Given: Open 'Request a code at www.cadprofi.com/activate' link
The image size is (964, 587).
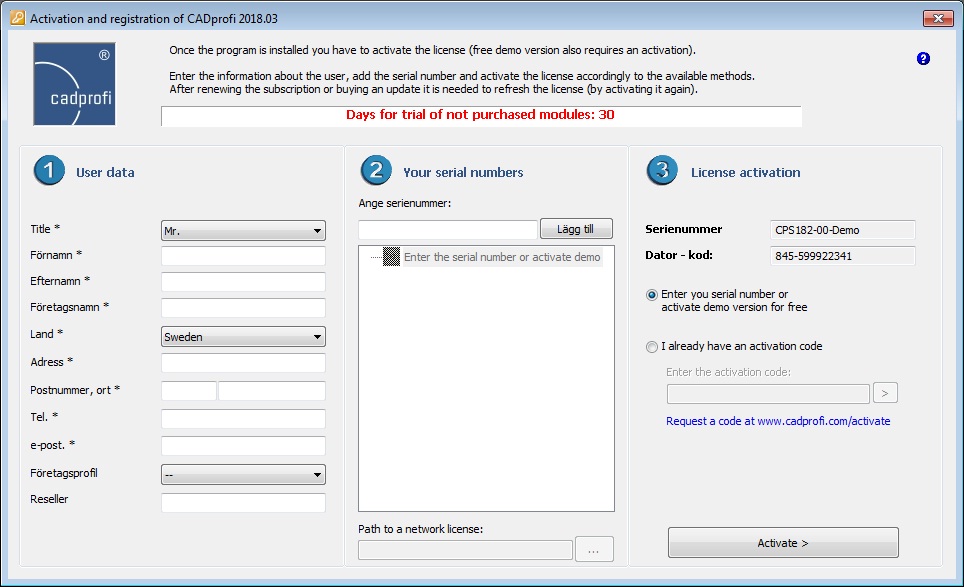Looking at the screenshot, I should click(778, 421).
